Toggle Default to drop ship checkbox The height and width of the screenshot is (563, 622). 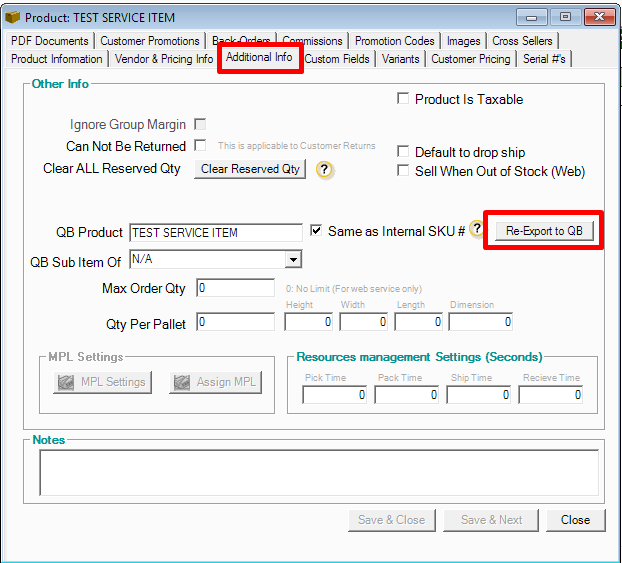pyautogui.click(x=403, y=152)
